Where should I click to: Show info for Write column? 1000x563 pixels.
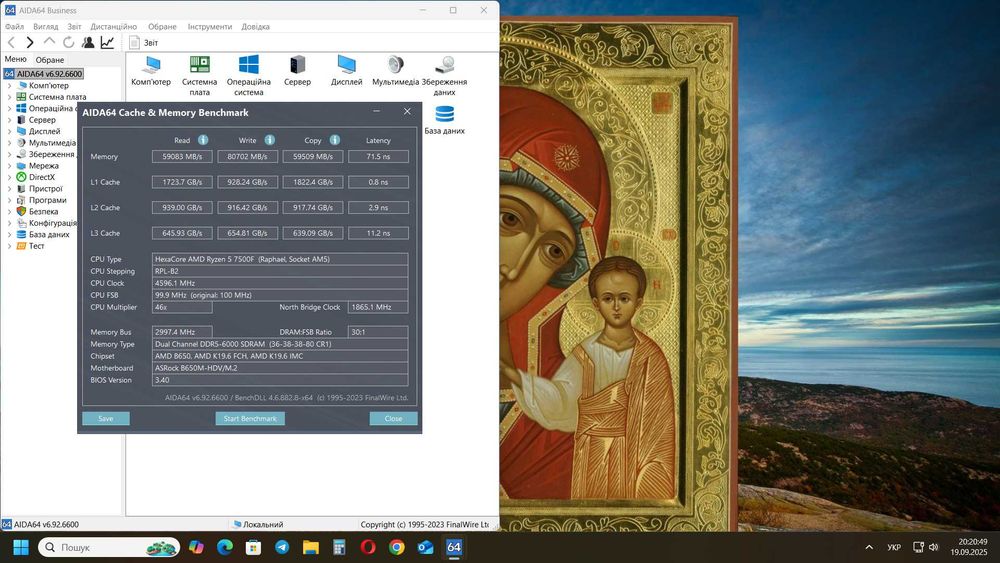(270, 140)
